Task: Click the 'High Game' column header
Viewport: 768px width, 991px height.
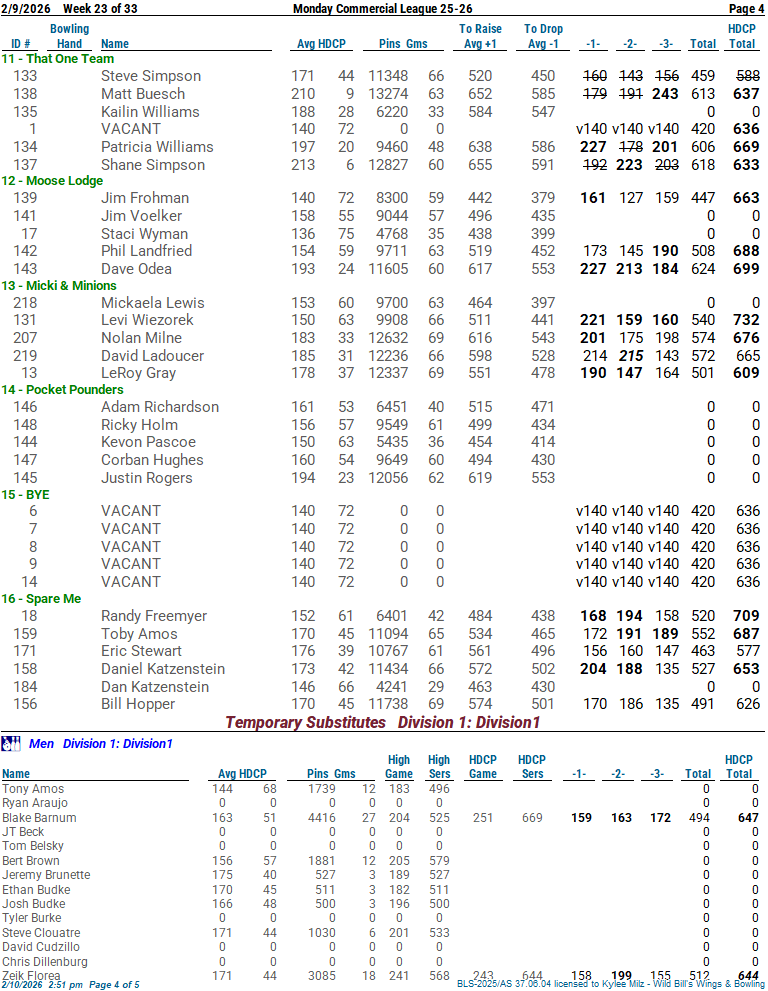Action: pos(399,767)
